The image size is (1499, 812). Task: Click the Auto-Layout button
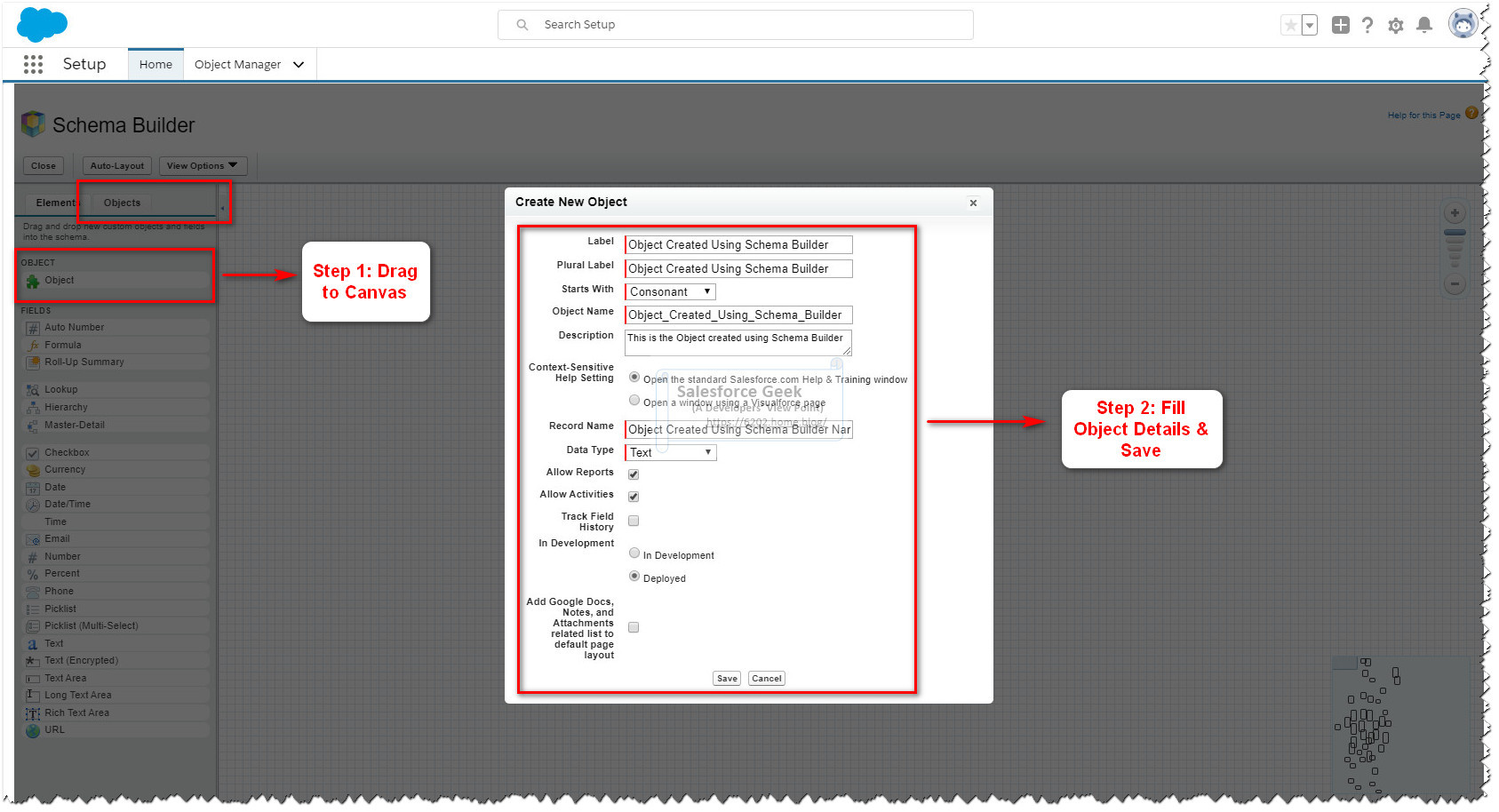click(x=116, y=165)
